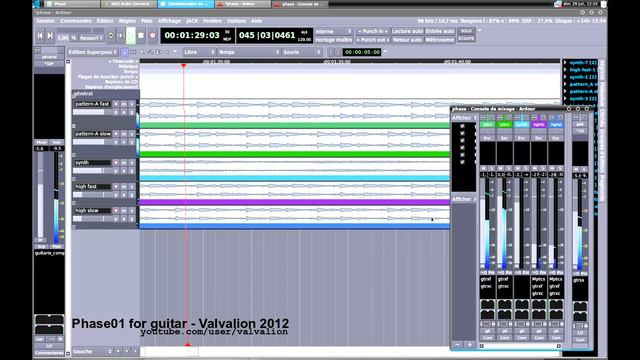Switch to JACK Audio Connect taskbar window
This screenshot has height=360, width=640.
tap(129, 4)
